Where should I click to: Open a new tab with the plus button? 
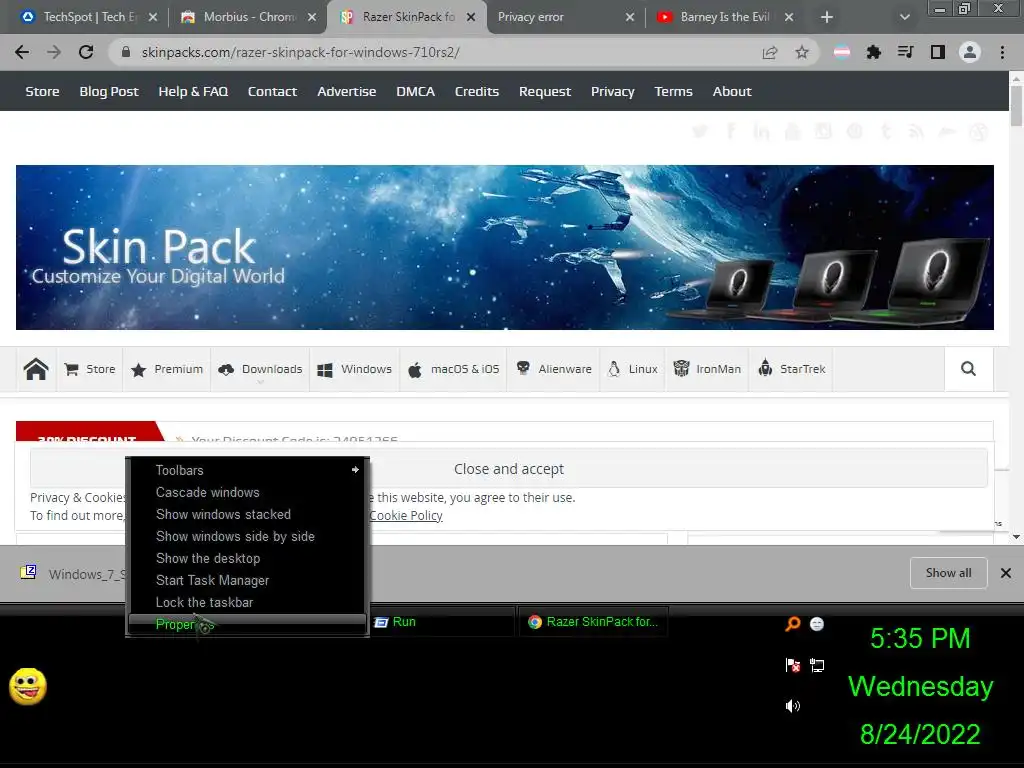click(x=826, y=17)
